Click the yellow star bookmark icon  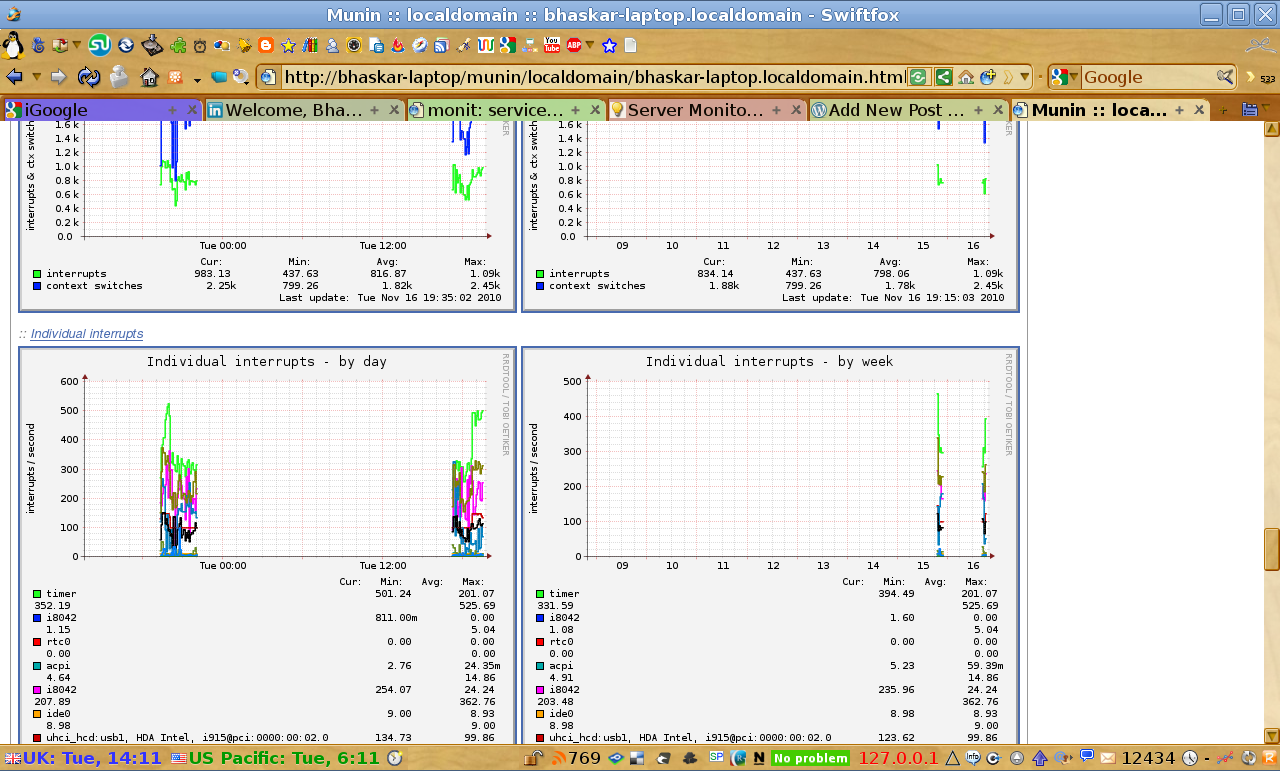click(288, 45)
